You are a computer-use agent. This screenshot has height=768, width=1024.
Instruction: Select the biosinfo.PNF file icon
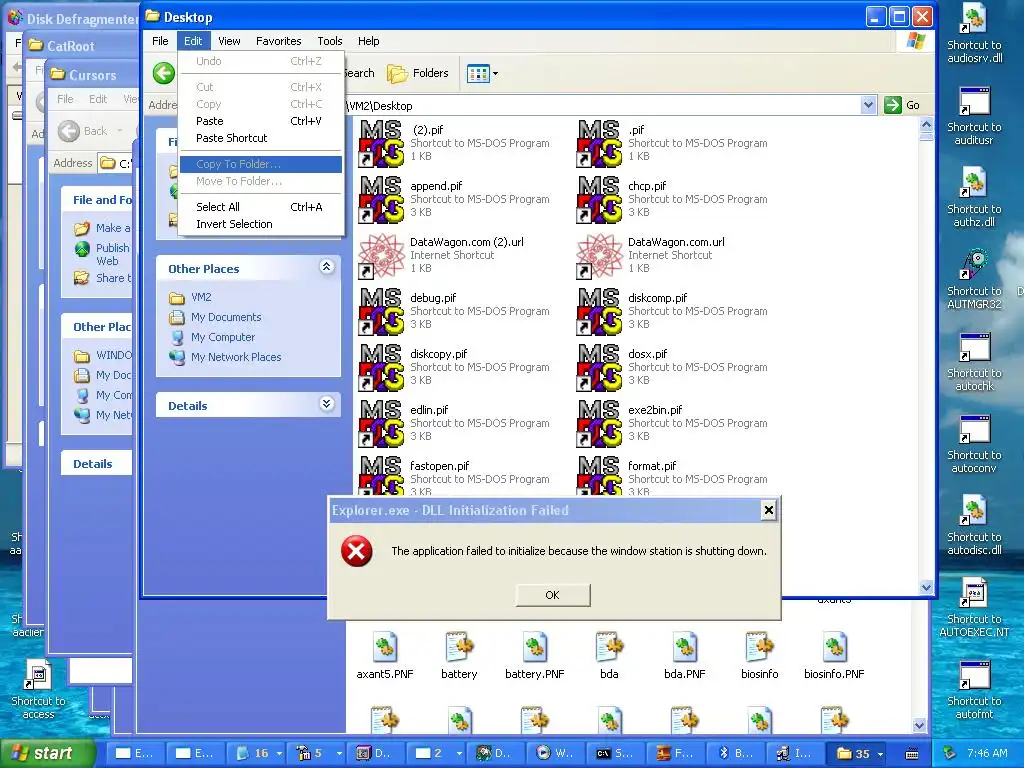pyautogui.click(x=834, y=656)
